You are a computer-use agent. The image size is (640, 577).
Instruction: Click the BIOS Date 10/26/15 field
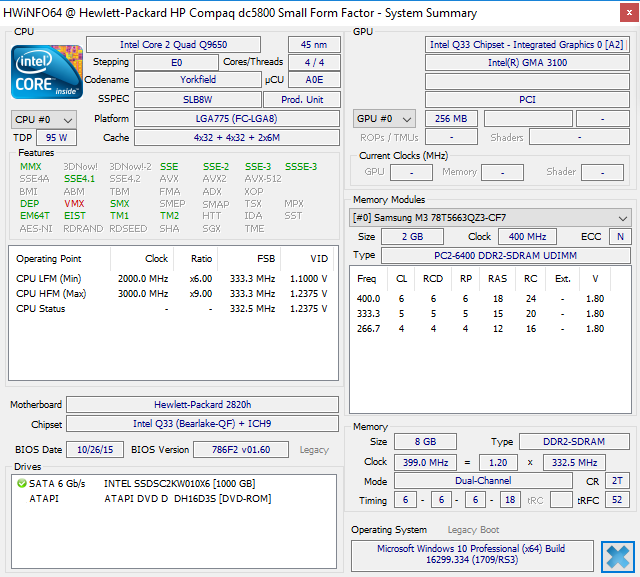point(95,450)
